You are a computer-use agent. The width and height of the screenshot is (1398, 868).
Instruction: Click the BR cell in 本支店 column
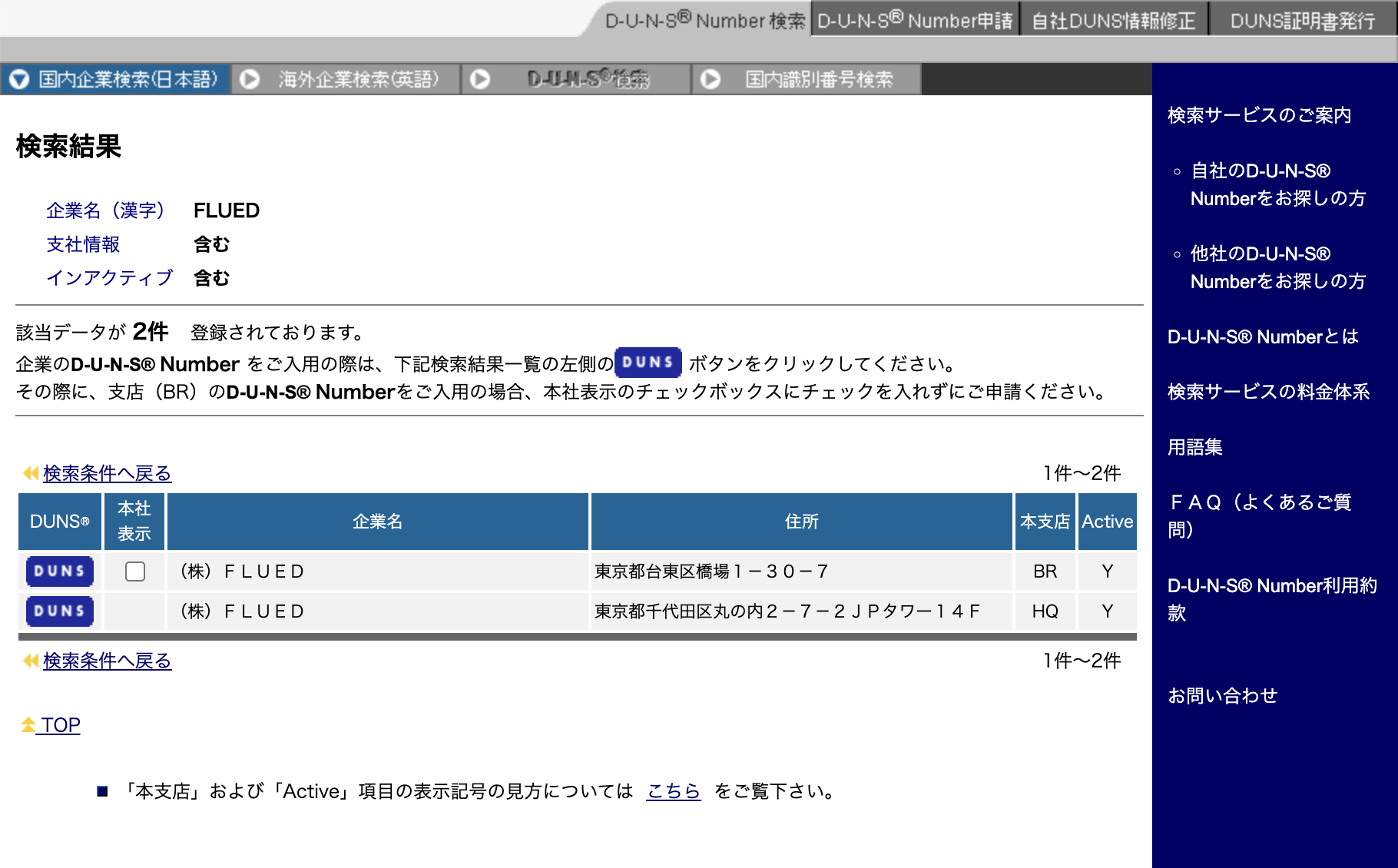(x=1045, y=571)
